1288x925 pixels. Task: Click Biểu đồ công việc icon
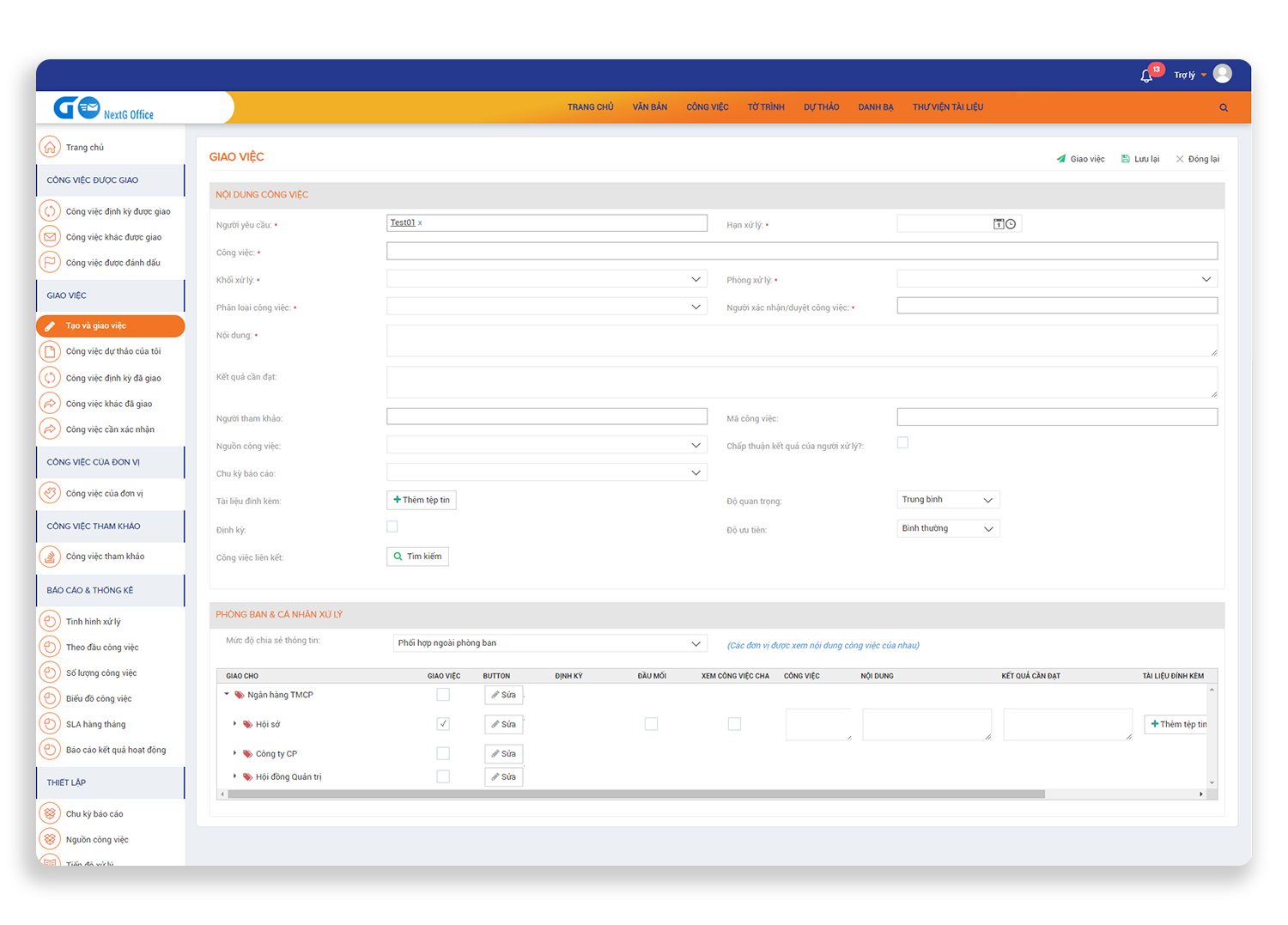(x=50, y=698)
